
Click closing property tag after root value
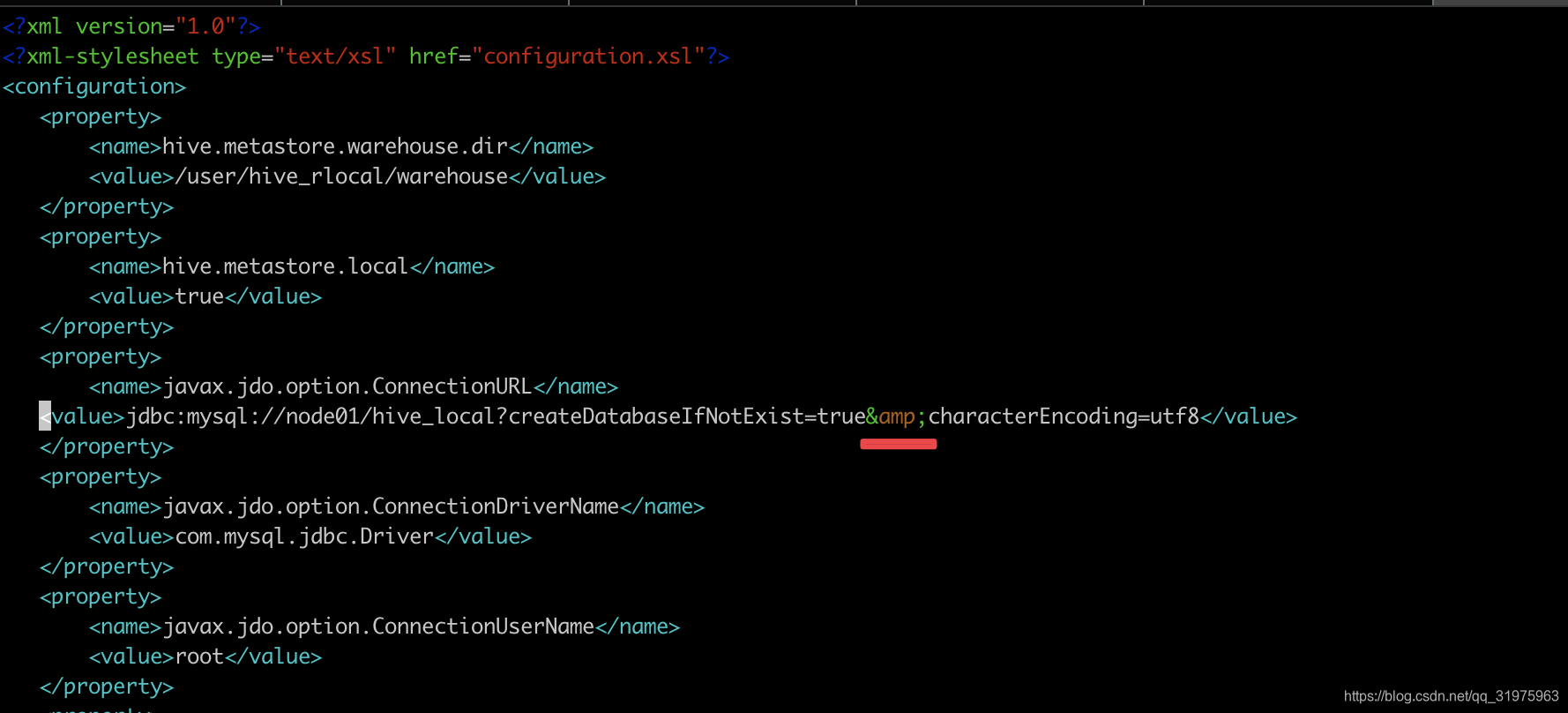pos(107,687)
